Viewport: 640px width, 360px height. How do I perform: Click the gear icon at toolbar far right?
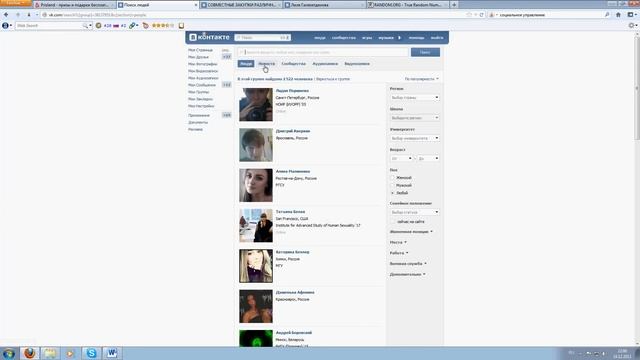(x=631, y=25)
